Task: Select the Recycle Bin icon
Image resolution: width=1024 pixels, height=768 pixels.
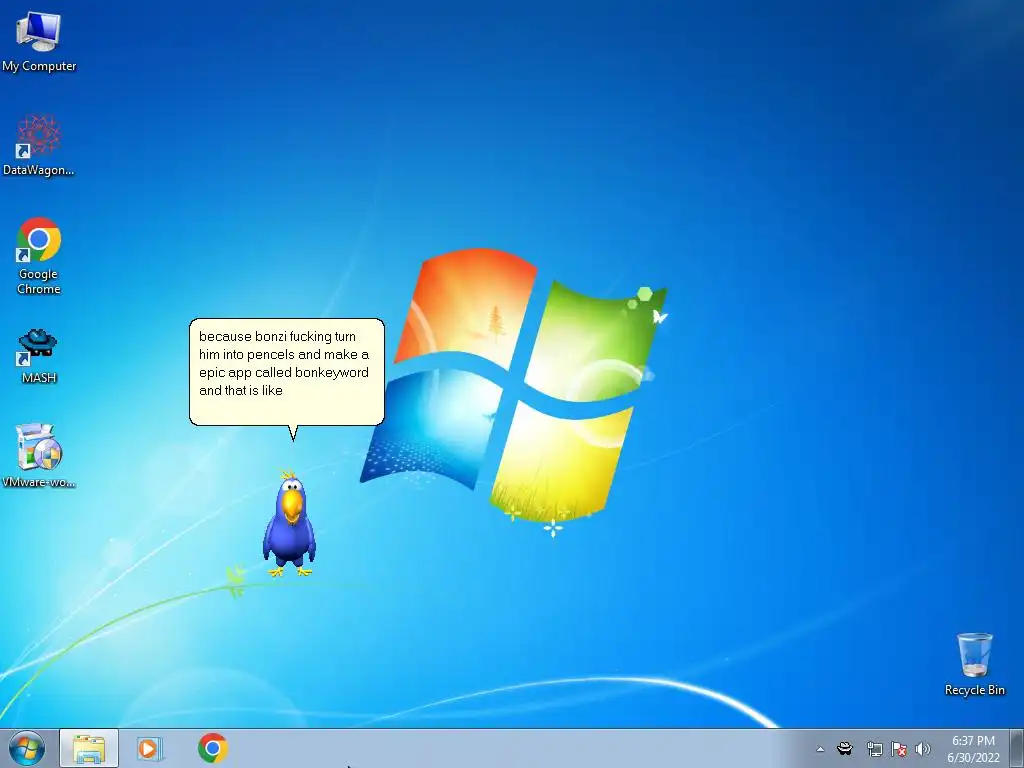Action: point(974,664)
